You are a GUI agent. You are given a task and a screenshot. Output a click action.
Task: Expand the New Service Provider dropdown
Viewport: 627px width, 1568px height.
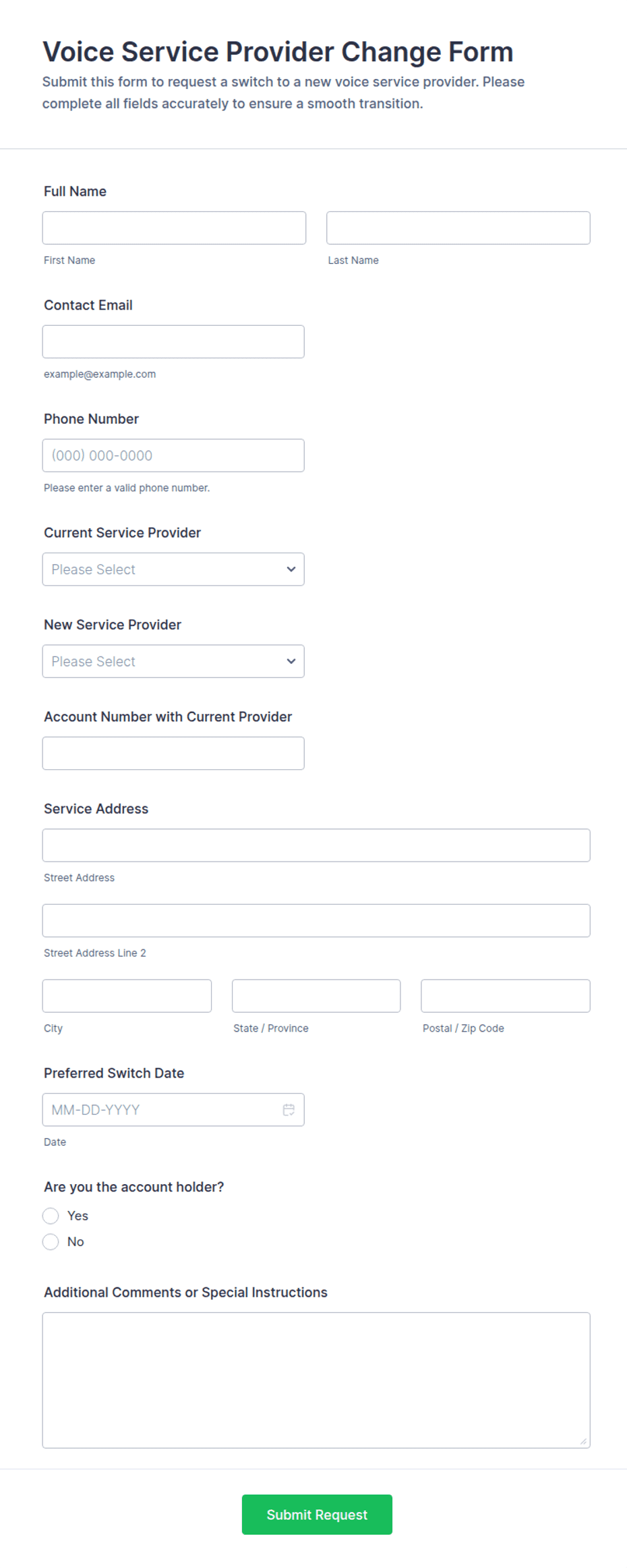click(173, 661)
